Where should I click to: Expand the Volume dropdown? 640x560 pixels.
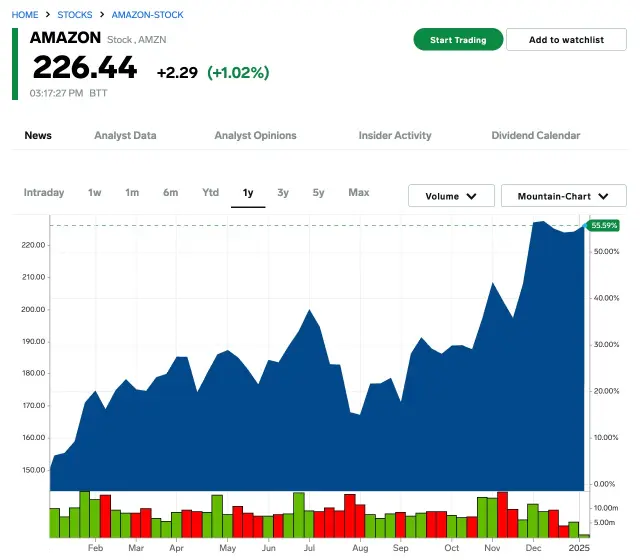click(451, 196)
